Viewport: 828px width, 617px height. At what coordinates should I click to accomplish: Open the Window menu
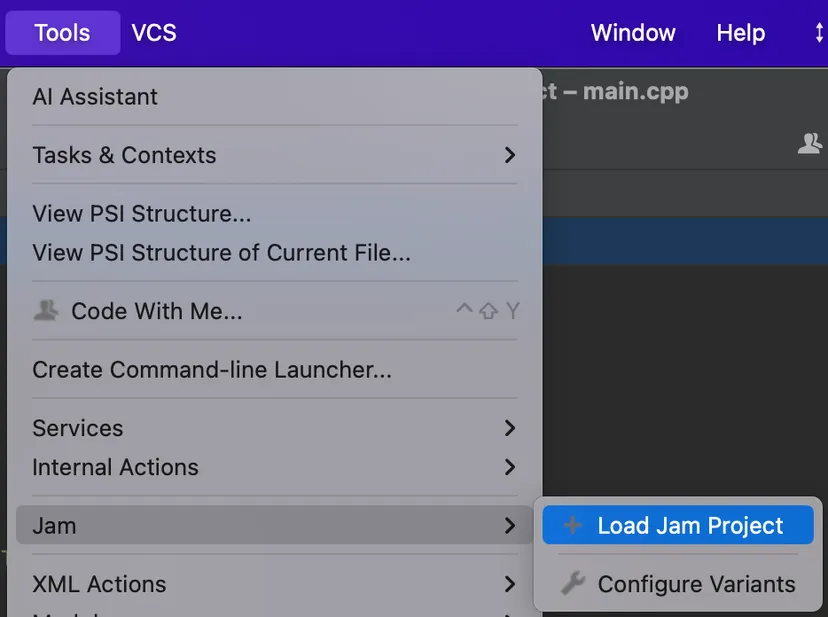(x=633, y=33)
